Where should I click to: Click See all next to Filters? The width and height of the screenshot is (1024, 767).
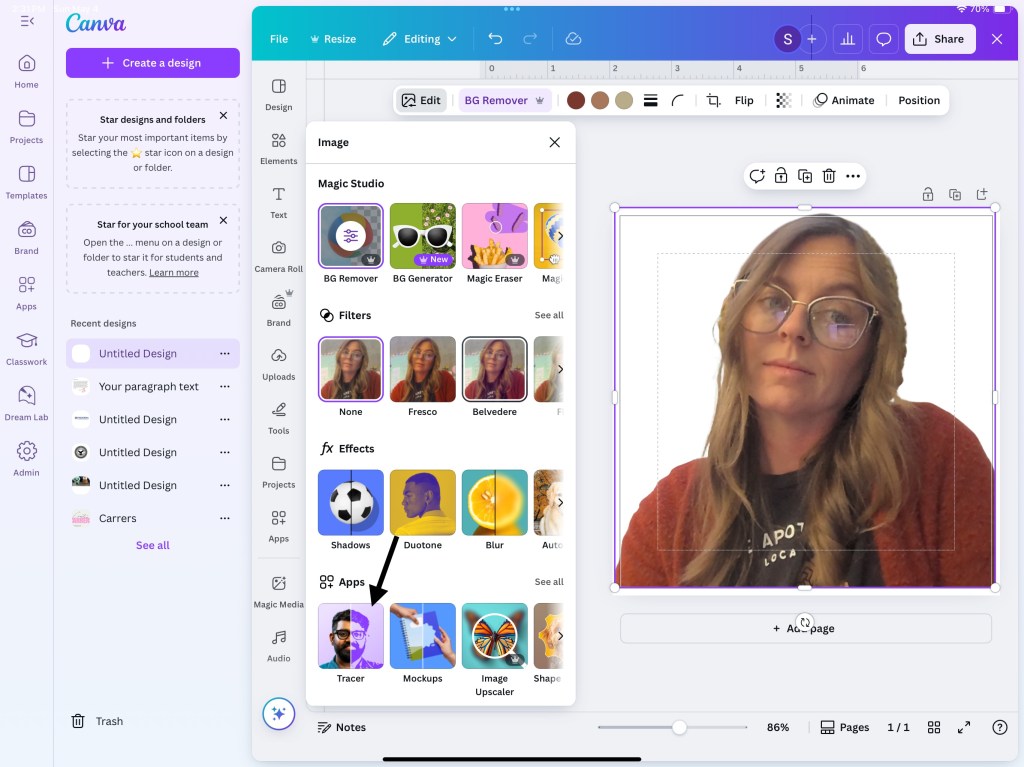[548, 315]
